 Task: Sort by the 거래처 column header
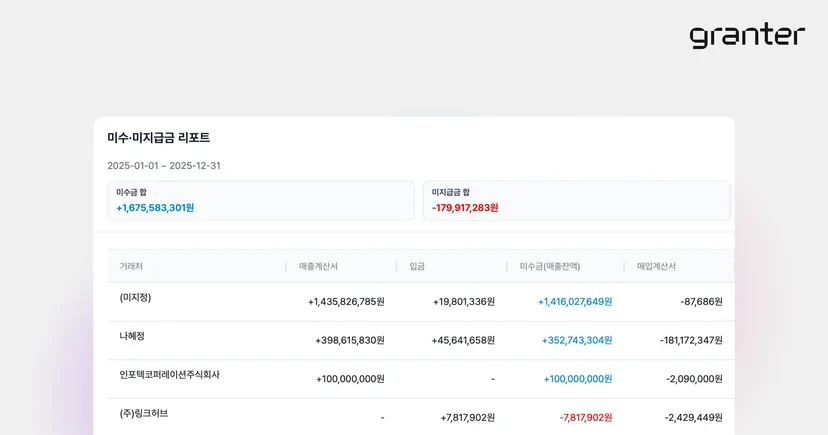pyautogui.click(x=131, y=267)
